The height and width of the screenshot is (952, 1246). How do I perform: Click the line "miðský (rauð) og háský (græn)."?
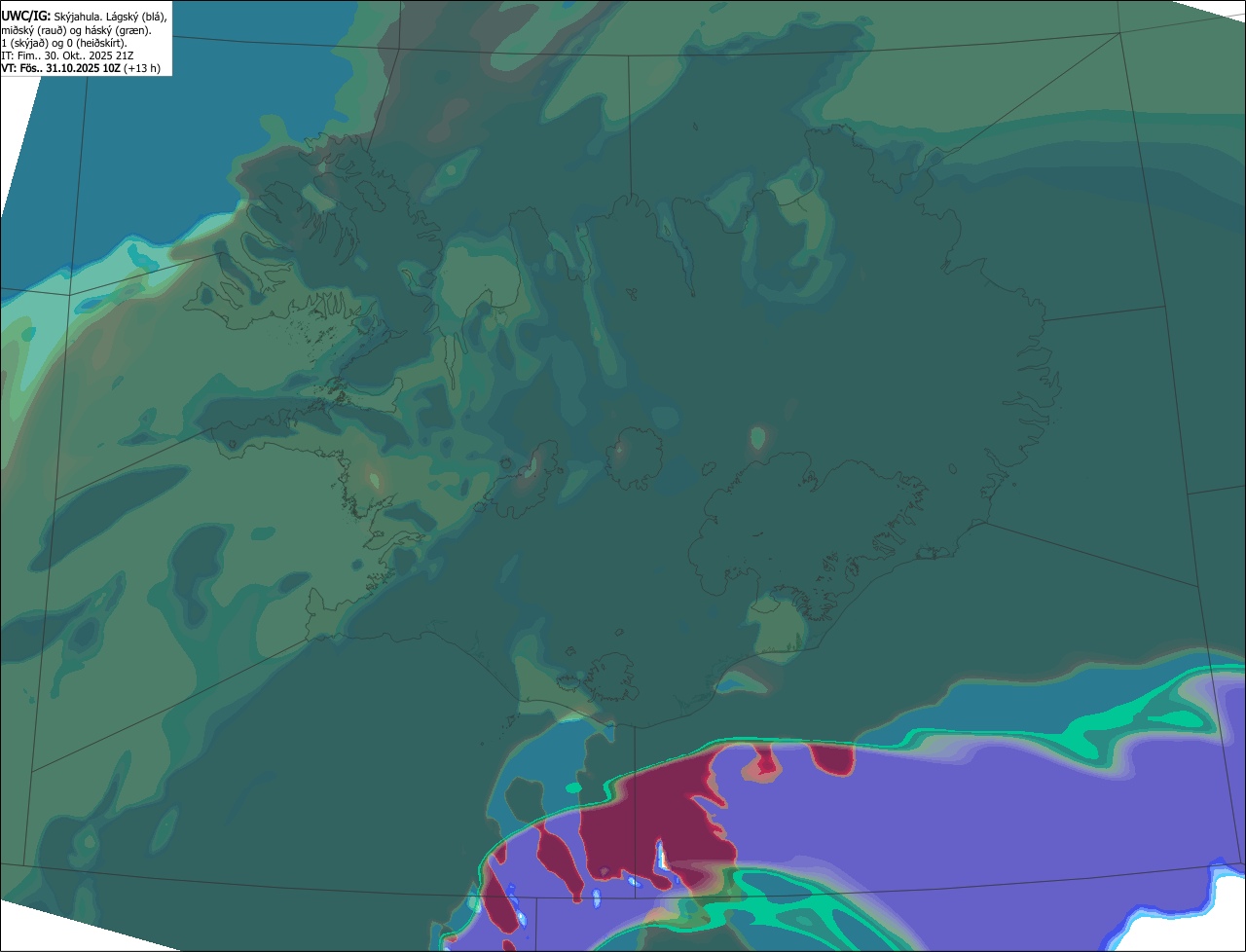(x=76, y=31)
